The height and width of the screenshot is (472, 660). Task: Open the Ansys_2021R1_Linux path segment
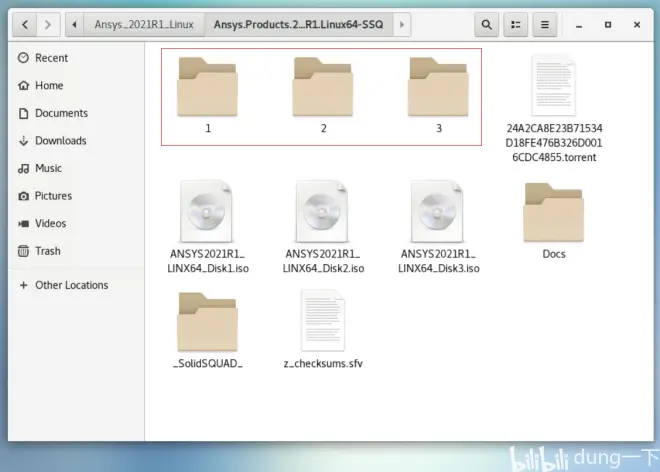tap(144, 25)
